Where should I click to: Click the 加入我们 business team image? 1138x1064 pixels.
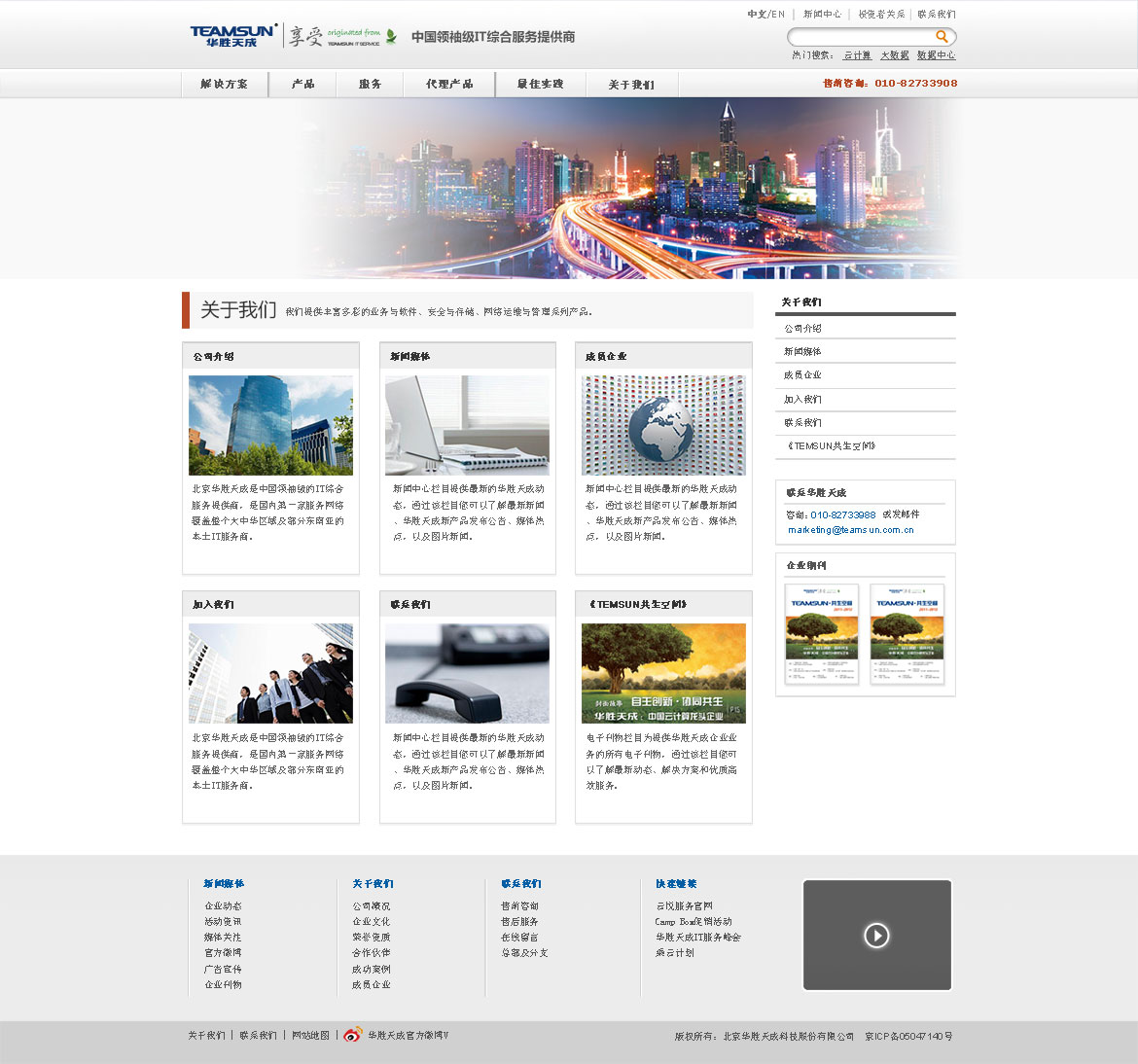(x=270, y=673)
